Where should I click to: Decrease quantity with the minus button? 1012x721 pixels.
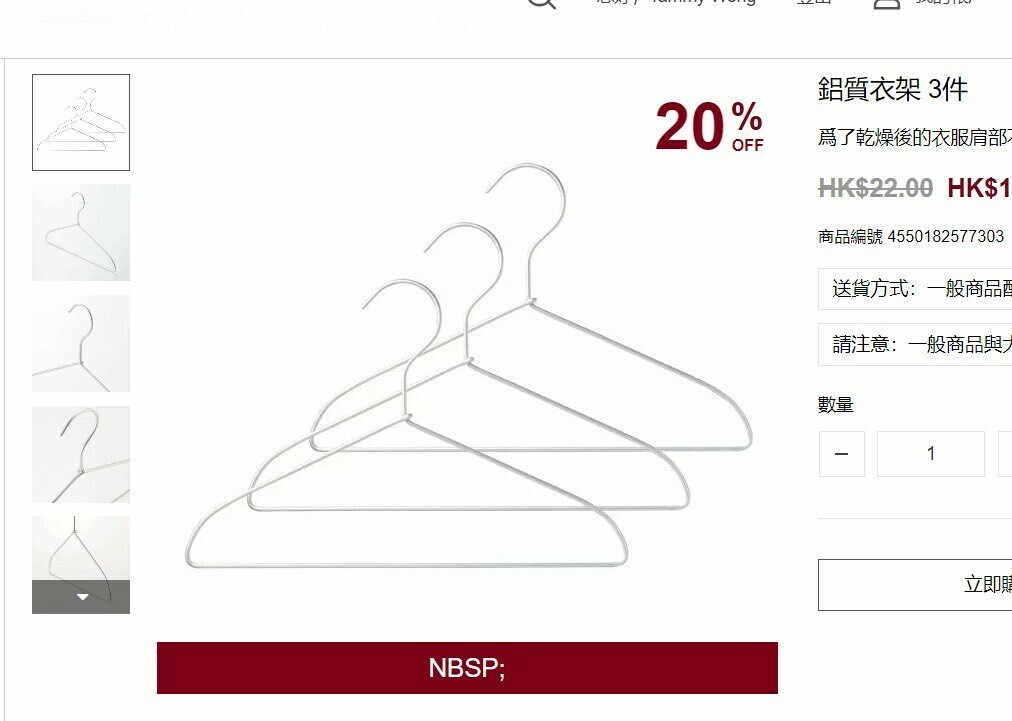point(842,454)
